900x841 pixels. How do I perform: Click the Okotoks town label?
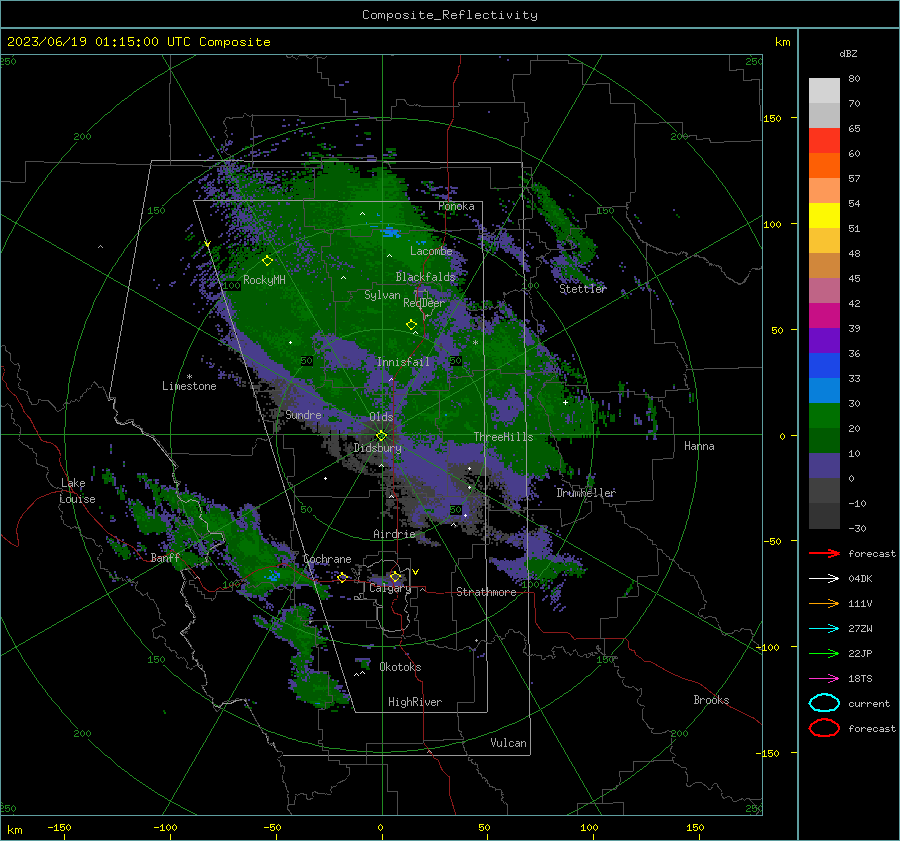click(x=400, y=667)
